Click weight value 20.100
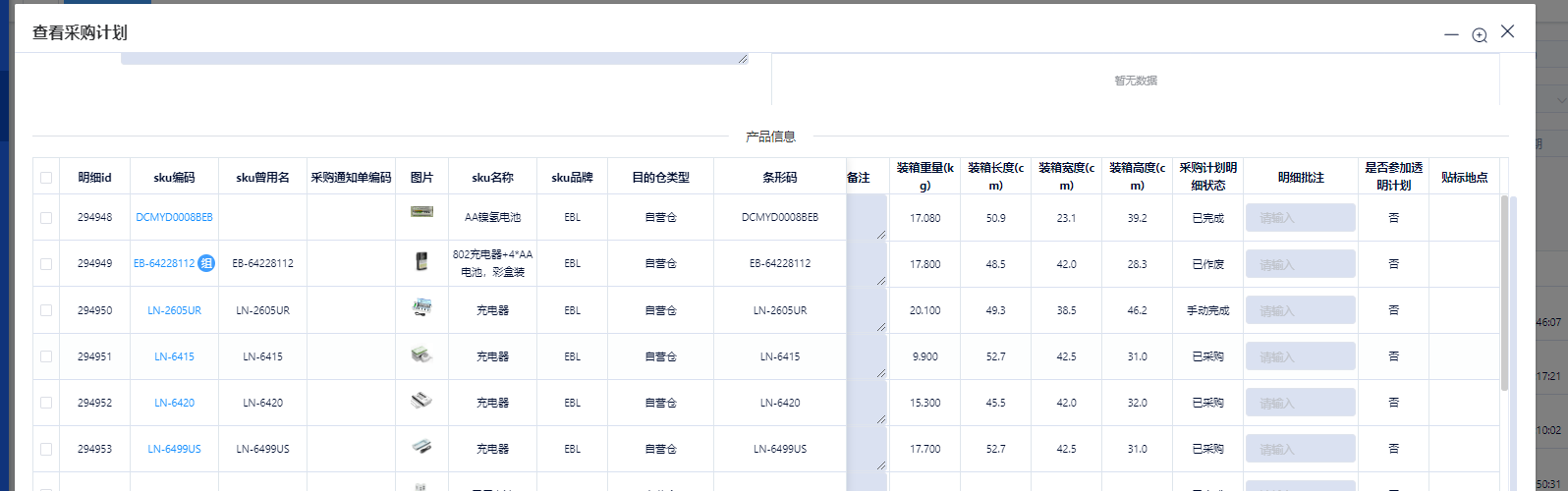Image resolution: width=1568 pixels, height=491 pixels. (x=924, y=310)
